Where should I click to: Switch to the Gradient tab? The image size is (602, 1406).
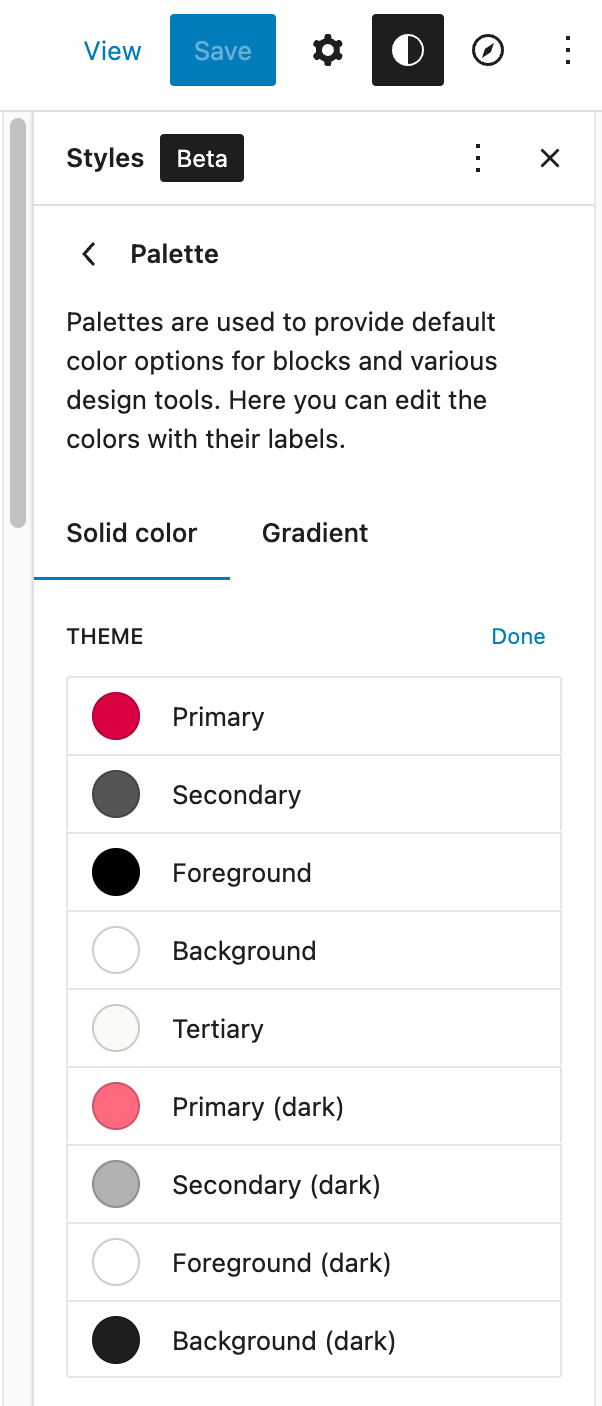pos(315,533)
